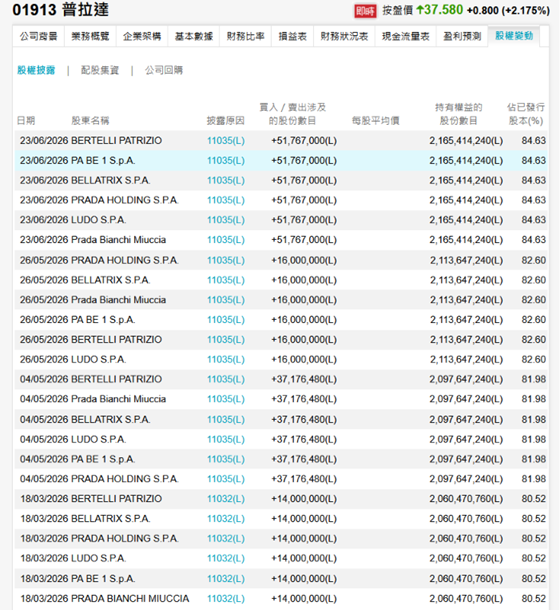Click the 日期 column header
560x610 pixels.
(x=26, y=121)
